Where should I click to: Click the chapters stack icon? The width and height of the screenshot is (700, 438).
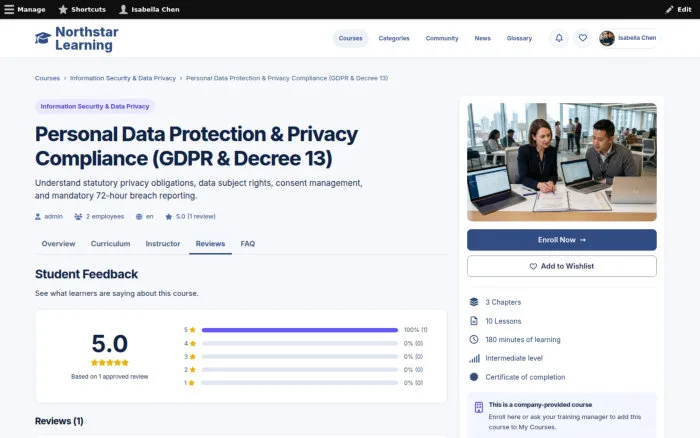click(474, 302)
